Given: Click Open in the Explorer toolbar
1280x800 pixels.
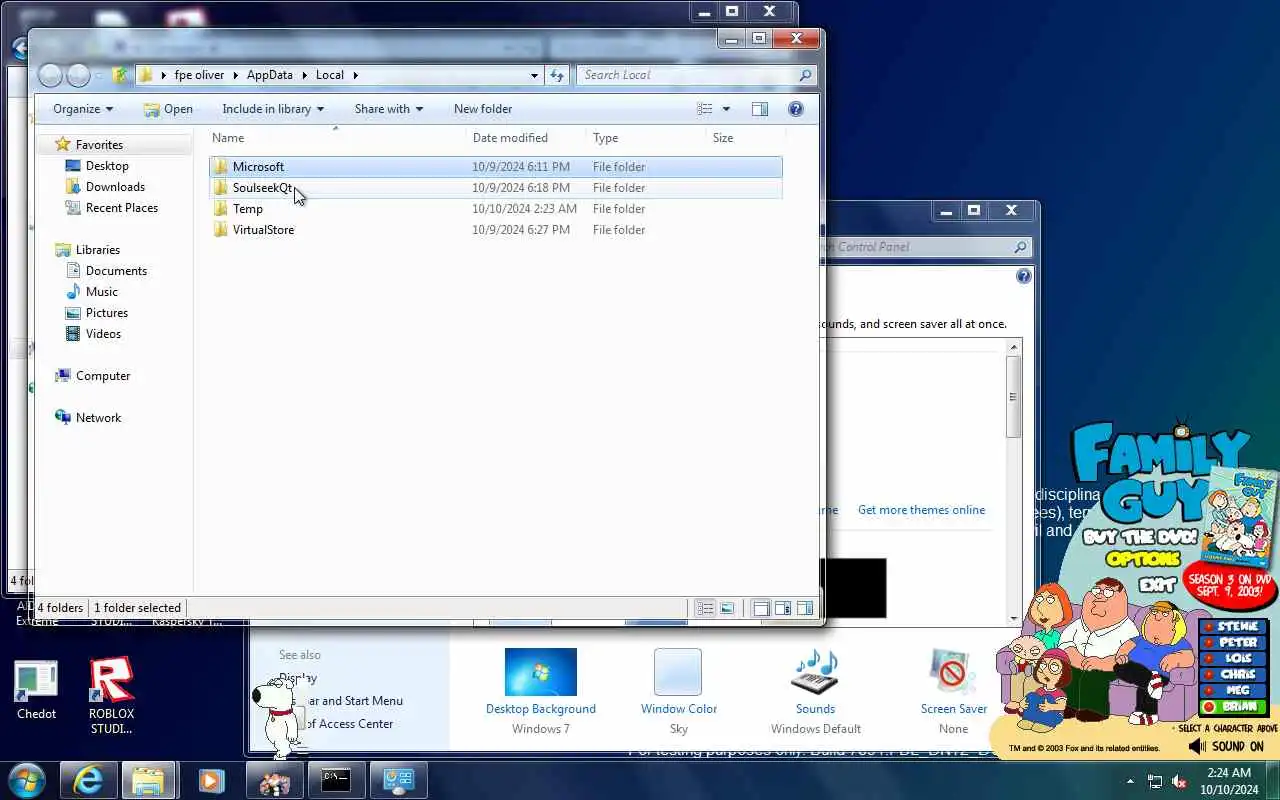Looking at the screenshot, I should [x=168, y=109].
